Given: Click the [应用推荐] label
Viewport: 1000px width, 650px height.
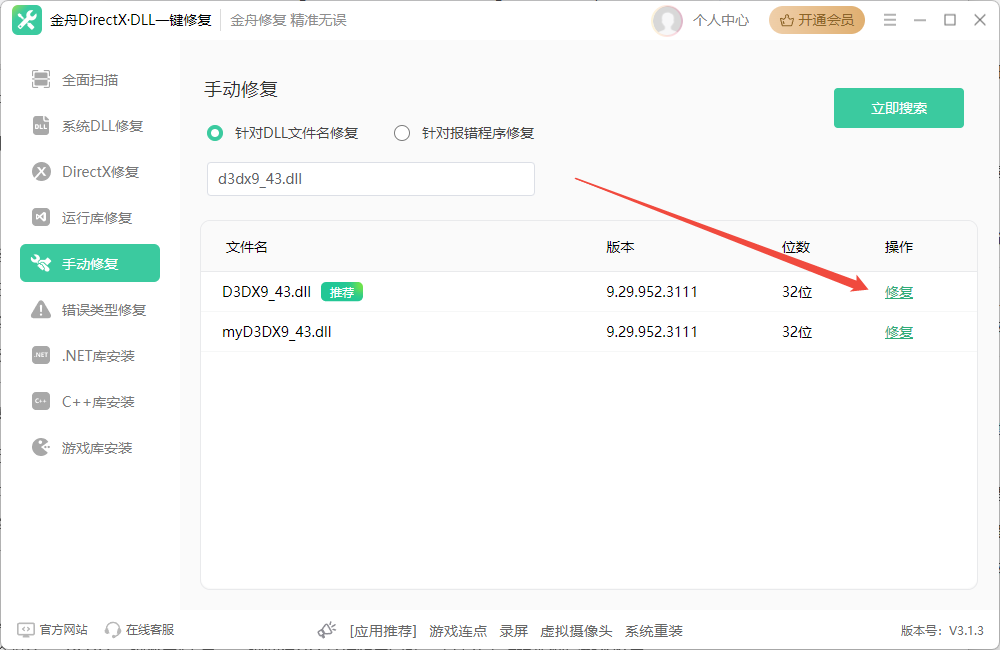Looking at the screenshot, I should coord(383,631).
